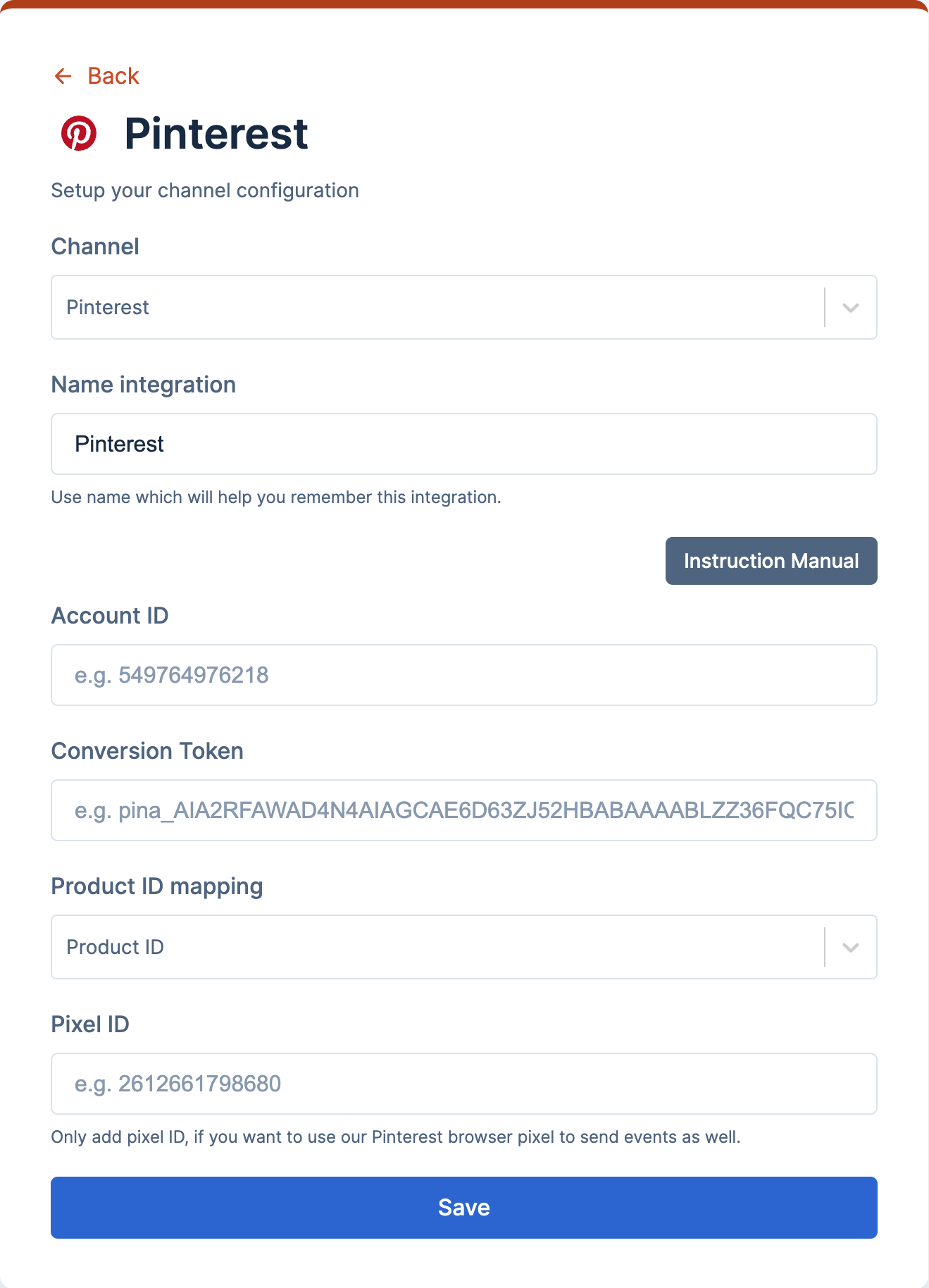This screenshot has width=929, height=1288.
Task: Click the red Pinterest logo icon
Action: (x=79, y=133)
